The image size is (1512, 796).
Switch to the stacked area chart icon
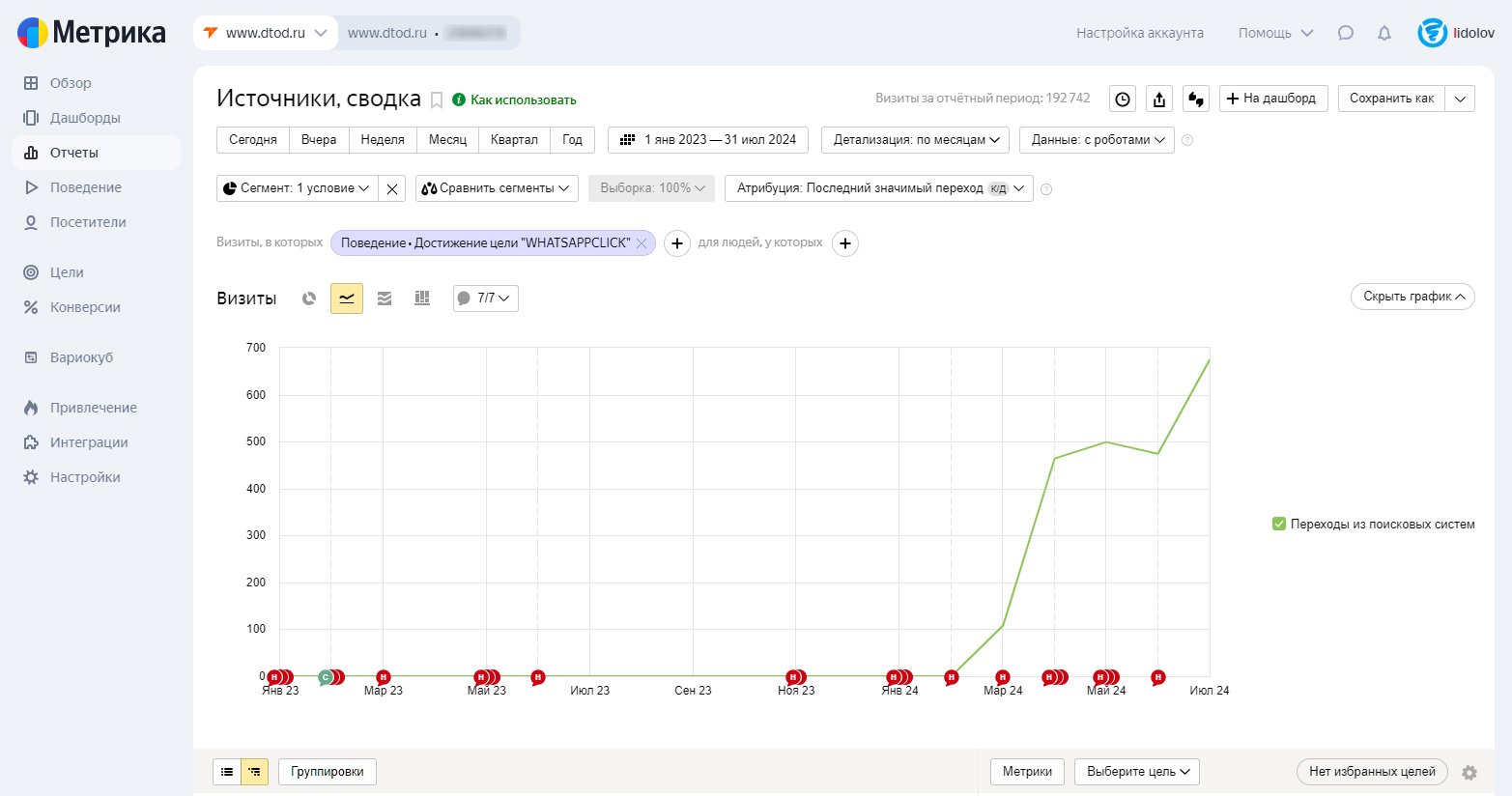(x=385, y=298)
